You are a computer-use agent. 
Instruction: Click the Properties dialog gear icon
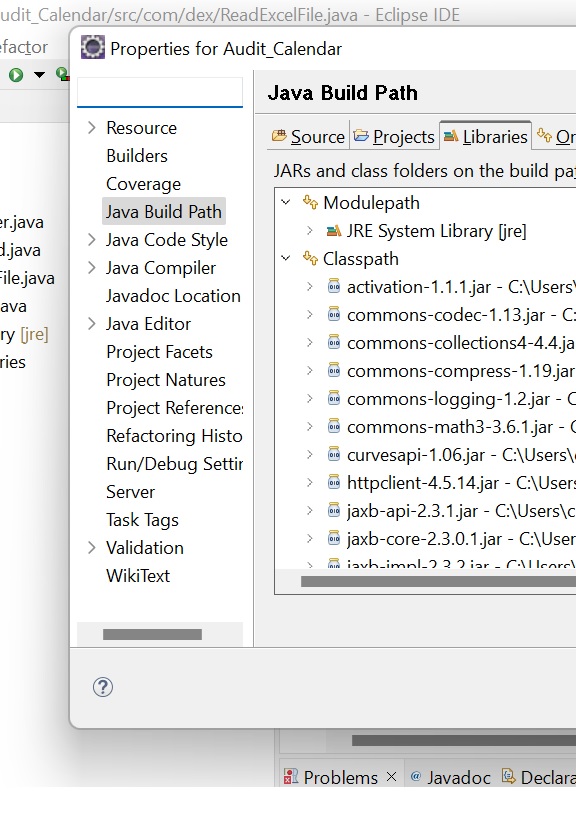coord(93,48)
